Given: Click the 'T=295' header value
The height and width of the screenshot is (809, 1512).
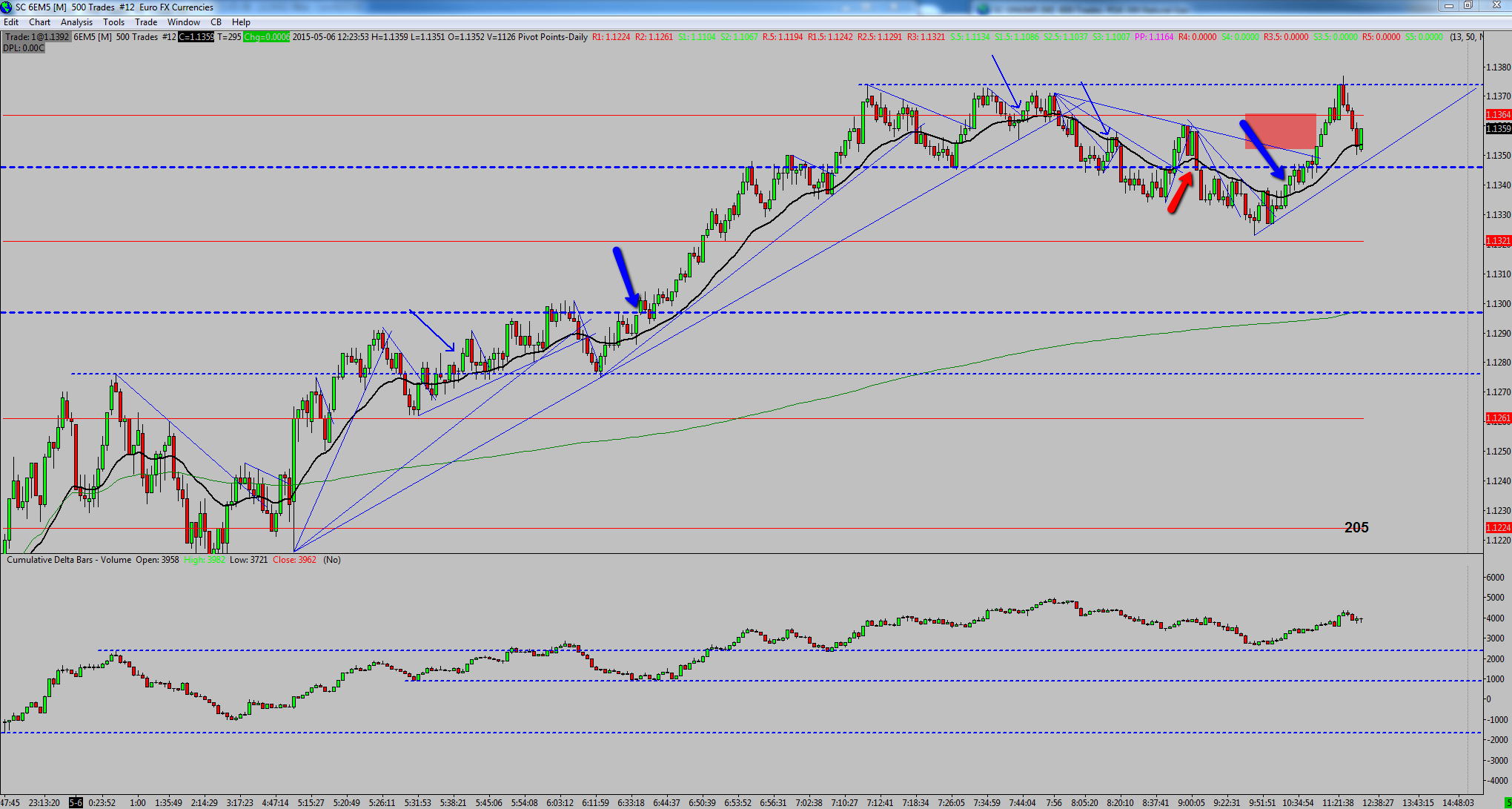Looking at the screenshot, I should [229, 37].
